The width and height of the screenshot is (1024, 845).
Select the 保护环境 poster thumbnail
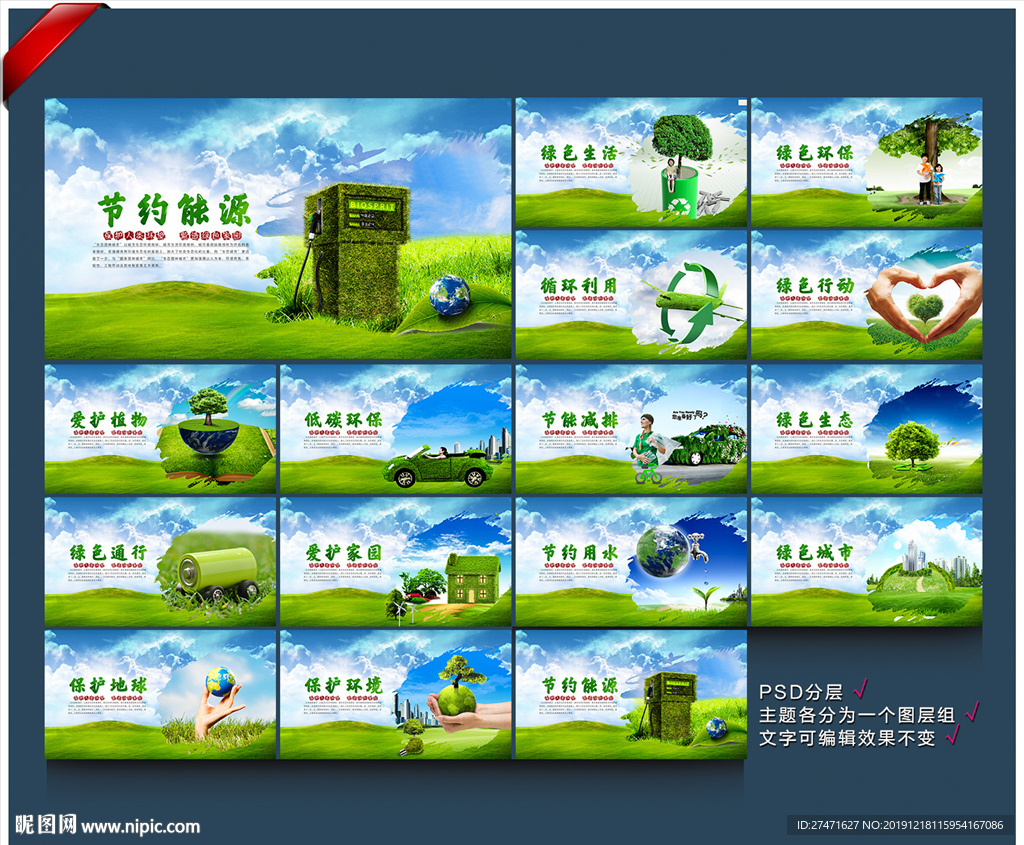[396, 694]
